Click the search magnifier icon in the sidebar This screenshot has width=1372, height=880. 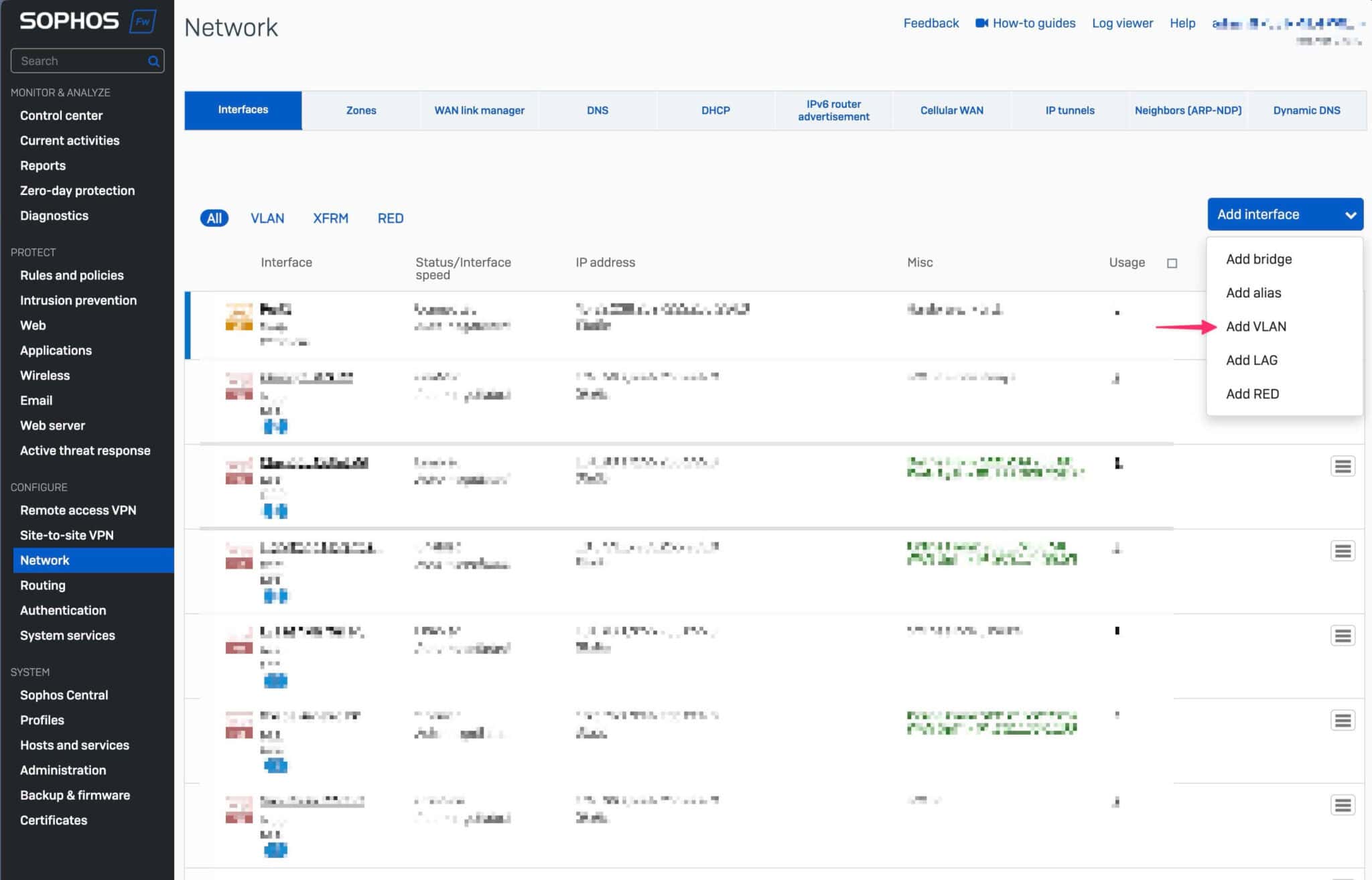point(153,60)
